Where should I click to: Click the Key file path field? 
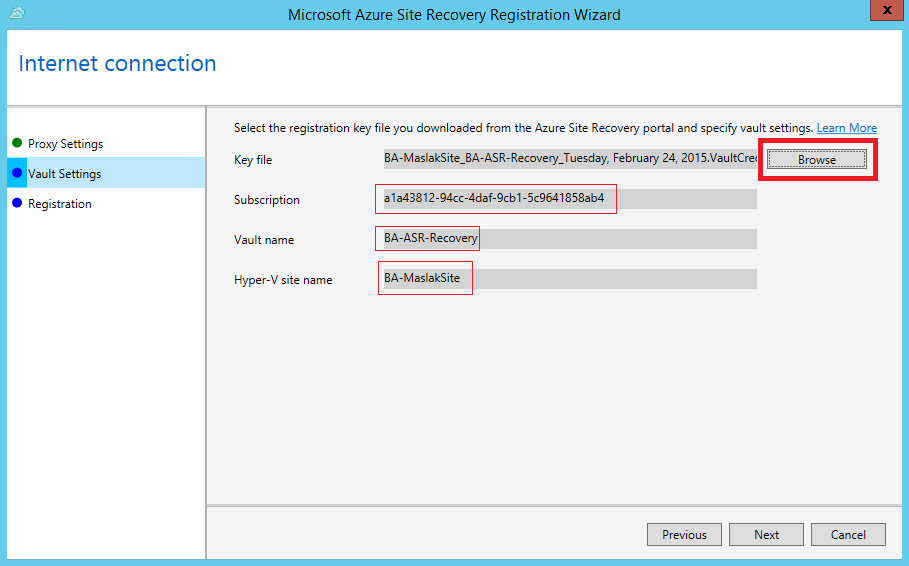tap(570, 158)
